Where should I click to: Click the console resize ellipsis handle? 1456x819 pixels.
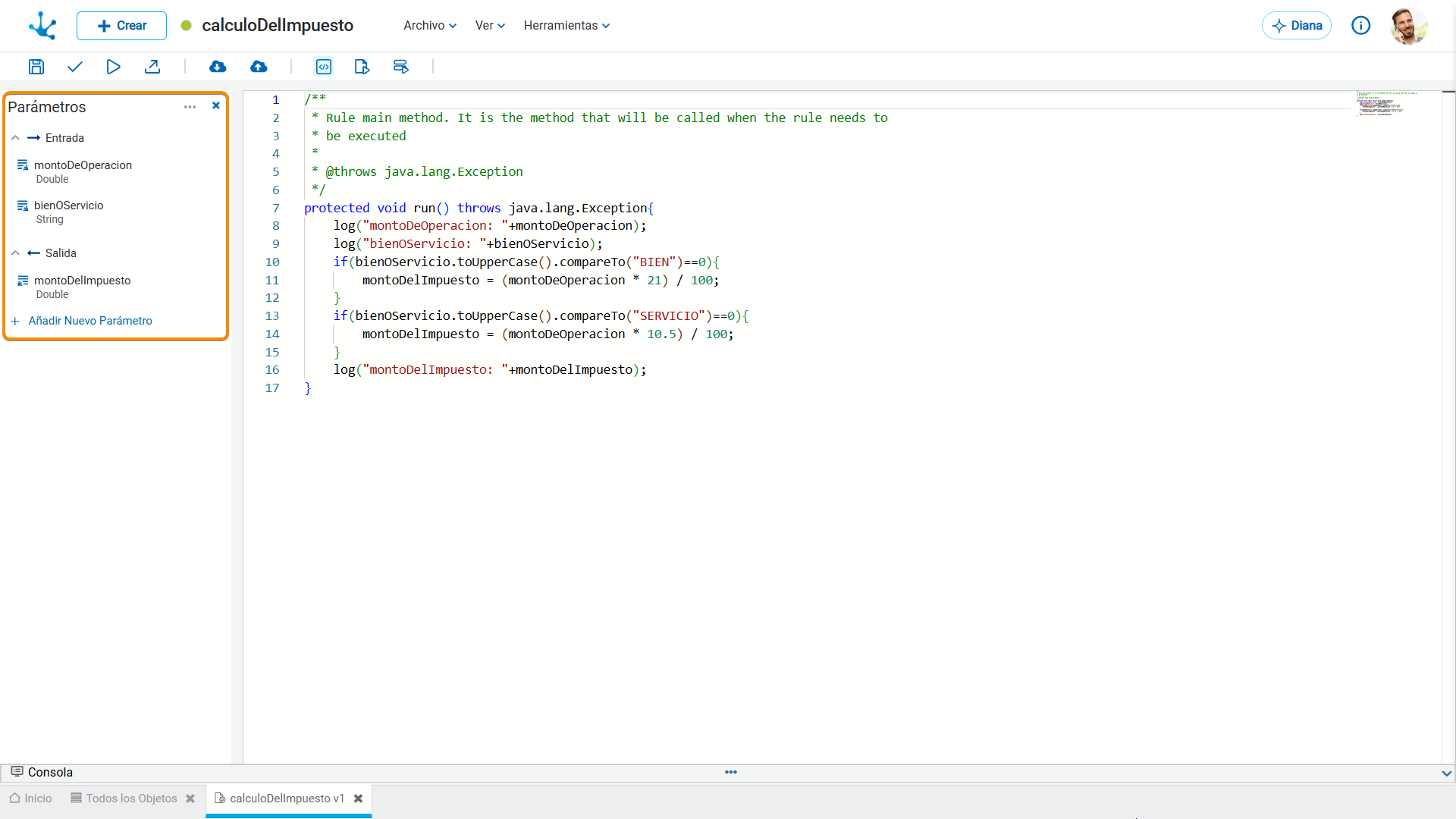(x=731, y=772)
